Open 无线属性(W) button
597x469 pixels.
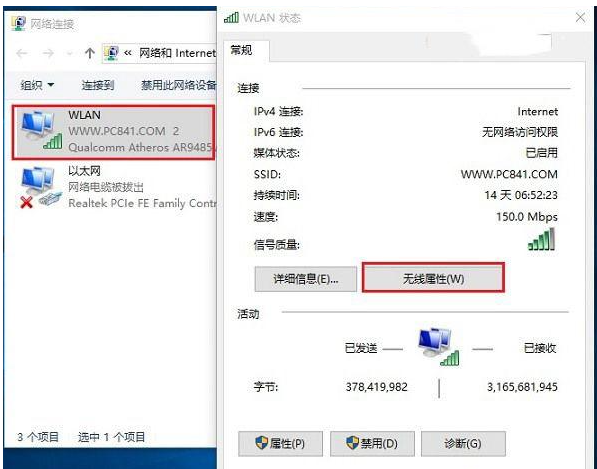[x=433, y=279]
